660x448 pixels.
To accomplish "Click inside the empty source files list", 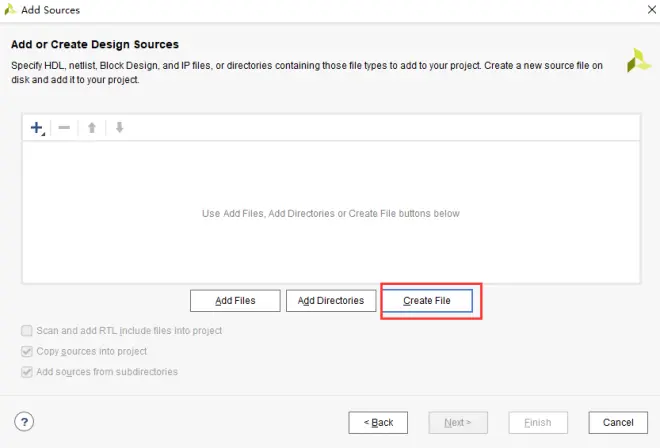I will (x=331, y=213).
